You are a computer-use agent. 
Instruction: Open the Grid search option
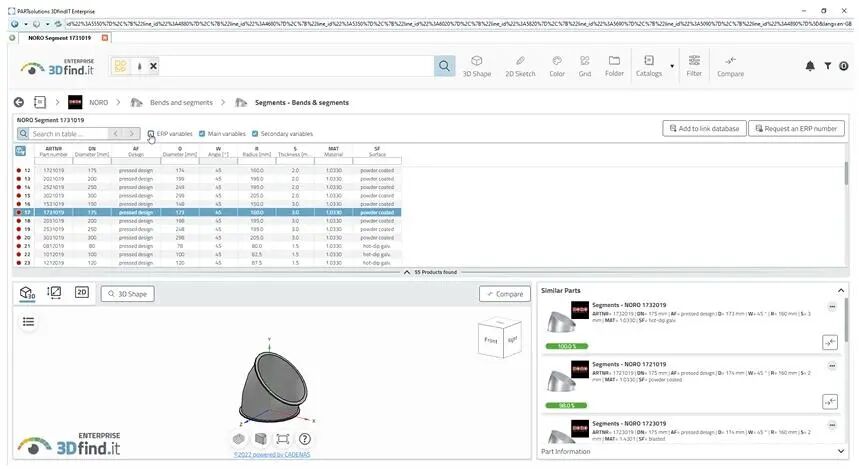click(x=585, y=66)
